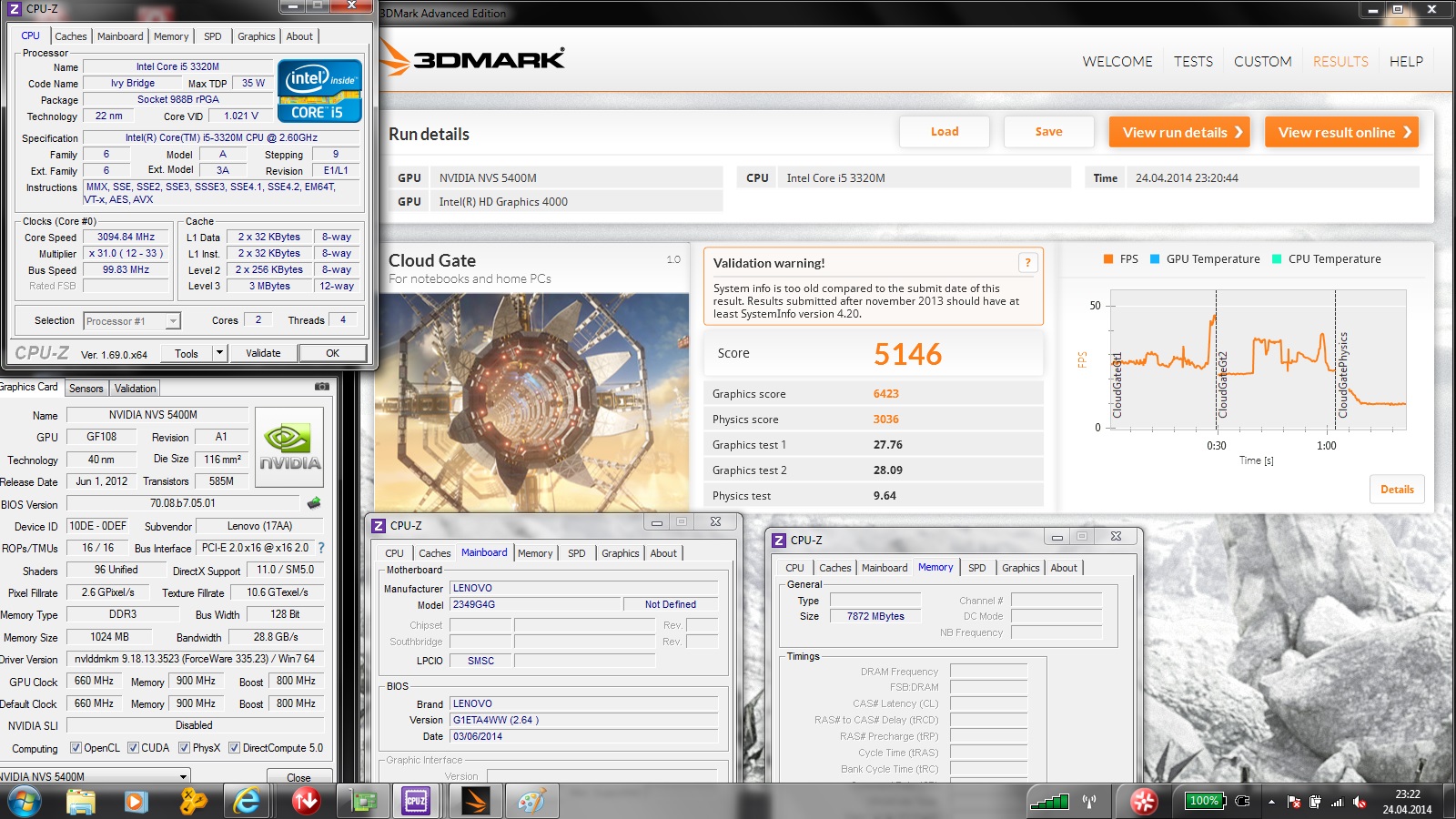Open the Sensors tab in GPU-Z
Image resolution: width=1456 pixels, height=819 pixels.
click(x=86, y=389)
